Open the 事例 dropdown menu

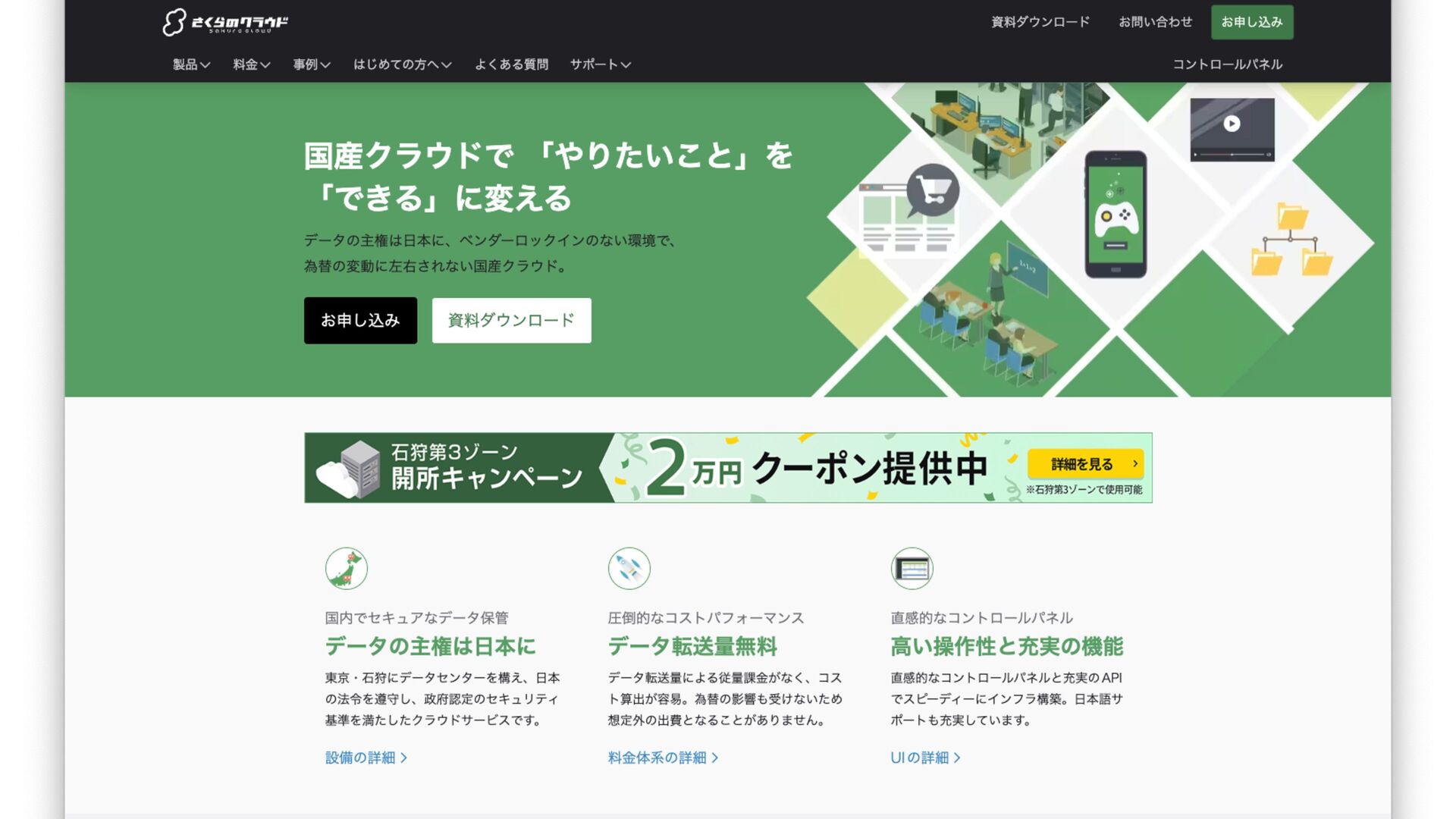click(x=311, y=64)
